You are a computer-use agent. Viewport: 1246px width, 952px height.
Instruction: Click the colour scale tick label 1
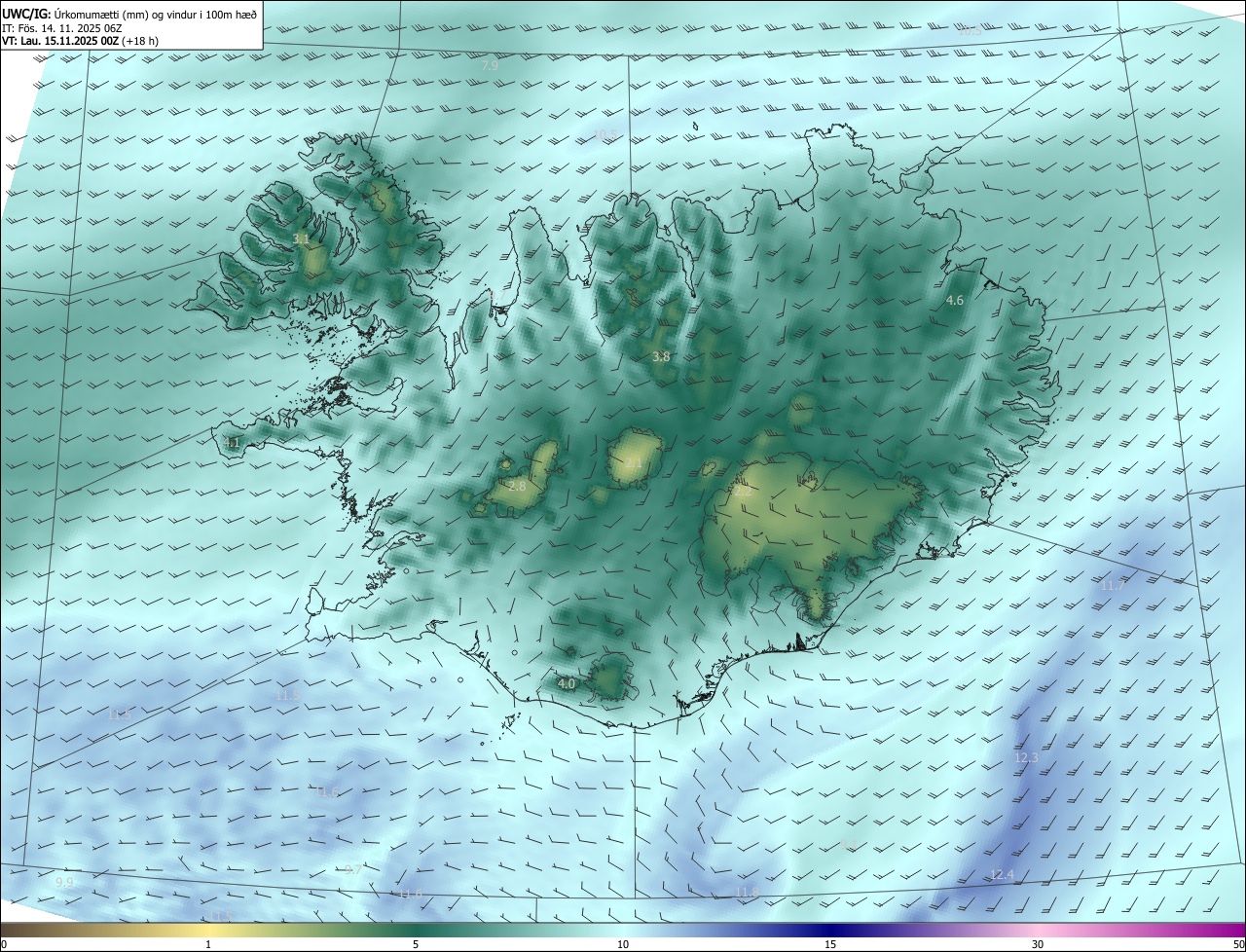[208, 944]
